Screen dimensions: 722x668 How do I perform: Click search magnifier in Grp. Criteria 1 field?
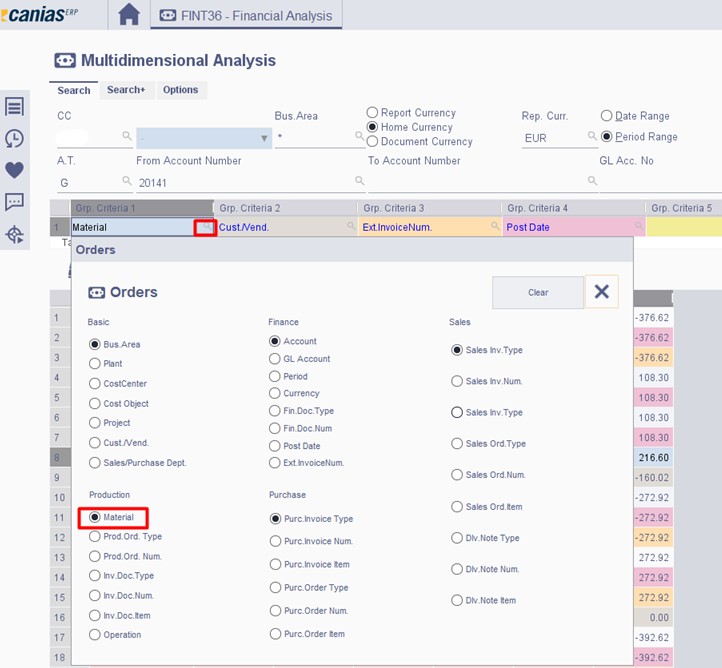tap(205, 228)
